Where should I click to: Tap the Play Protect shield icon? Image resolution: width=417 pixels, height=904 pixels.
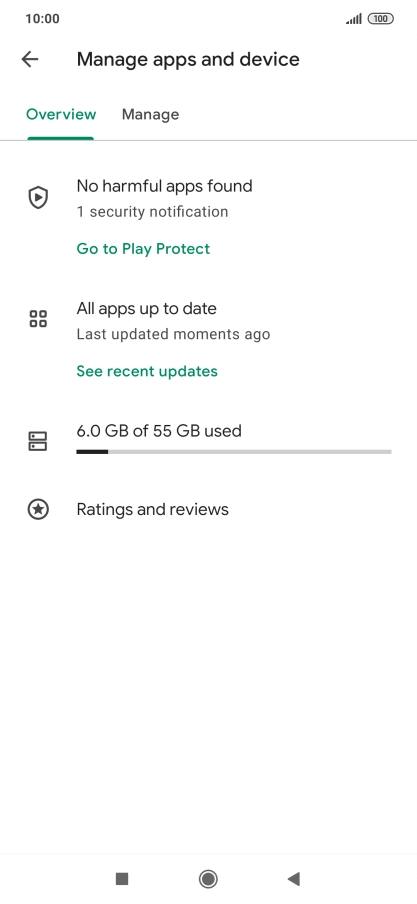[x=38, y=198]
